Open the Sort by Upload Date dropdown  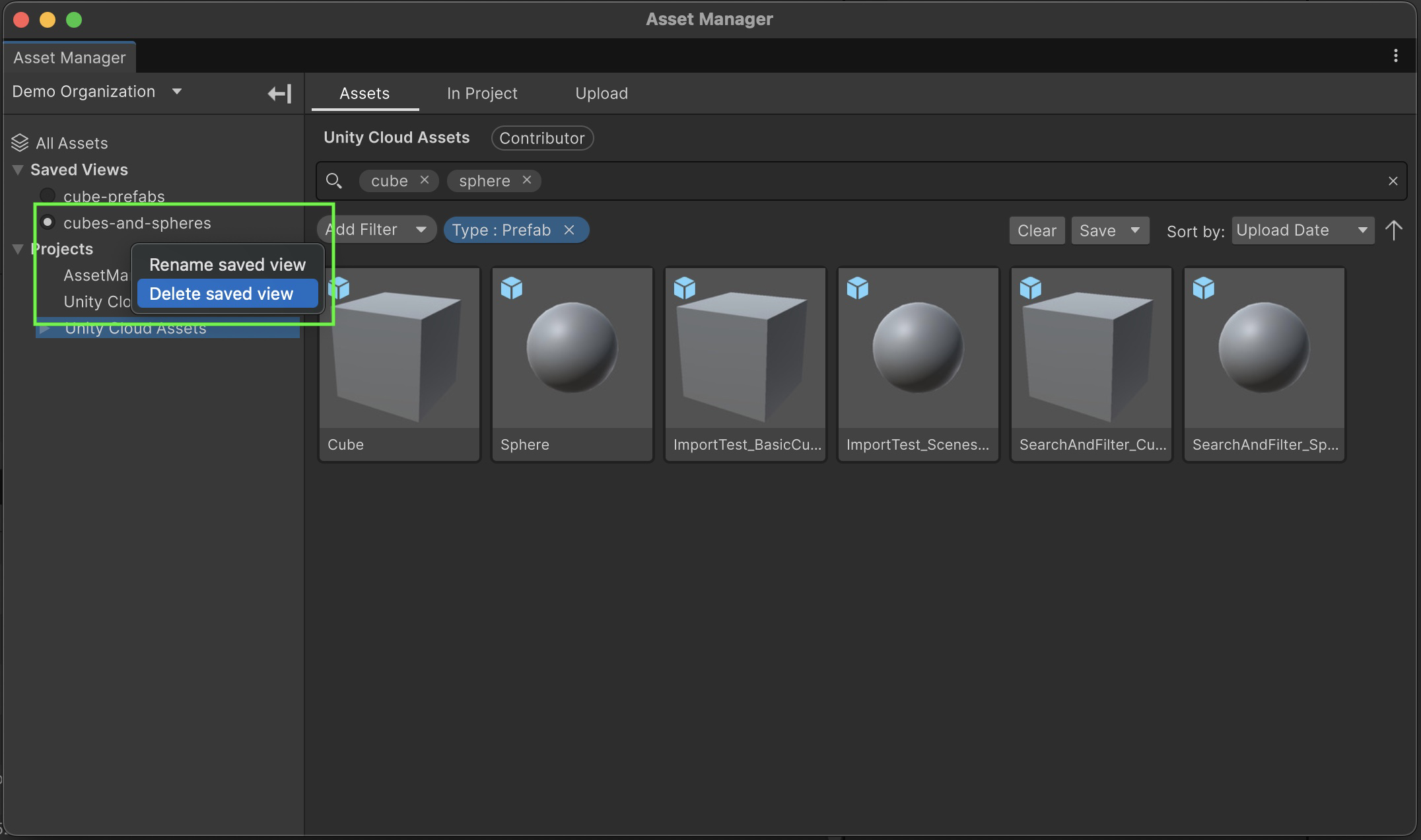1302,230
